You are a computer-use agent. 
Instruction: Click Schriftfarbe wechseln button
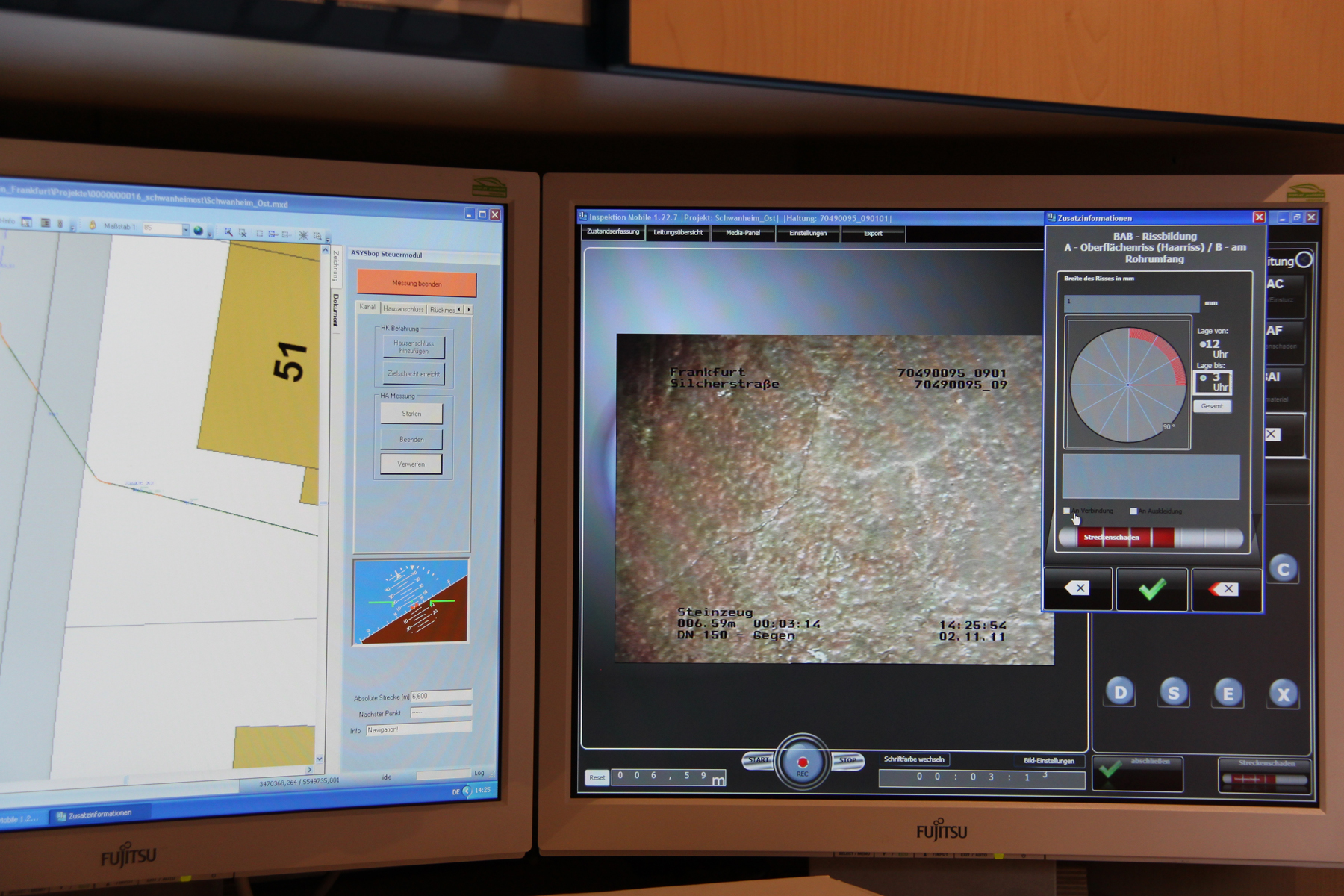coord(914,759)
